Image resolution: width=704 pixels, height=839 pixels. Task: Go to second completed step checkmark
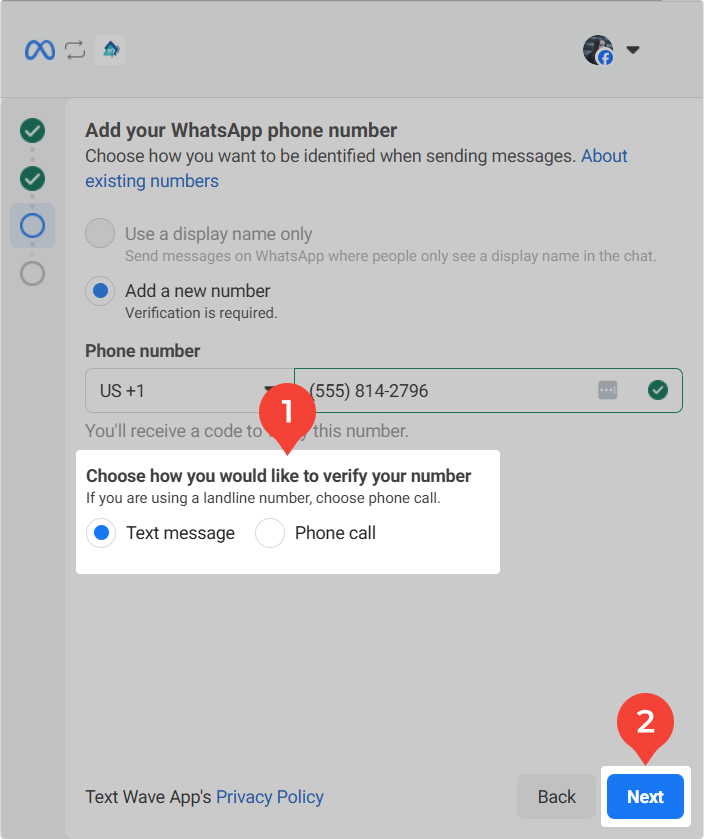point(33,179)
